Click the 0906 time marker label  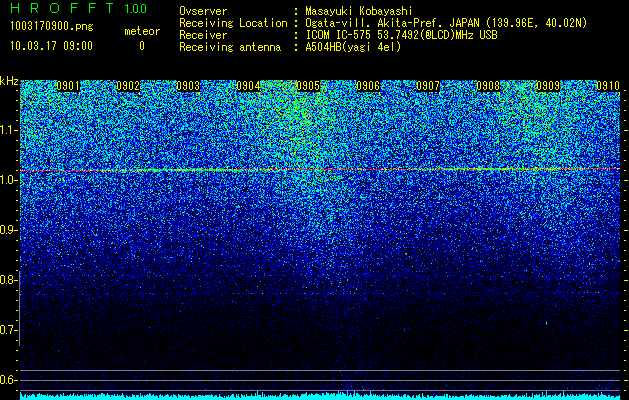pyautogui.click(x=368, y=86)
